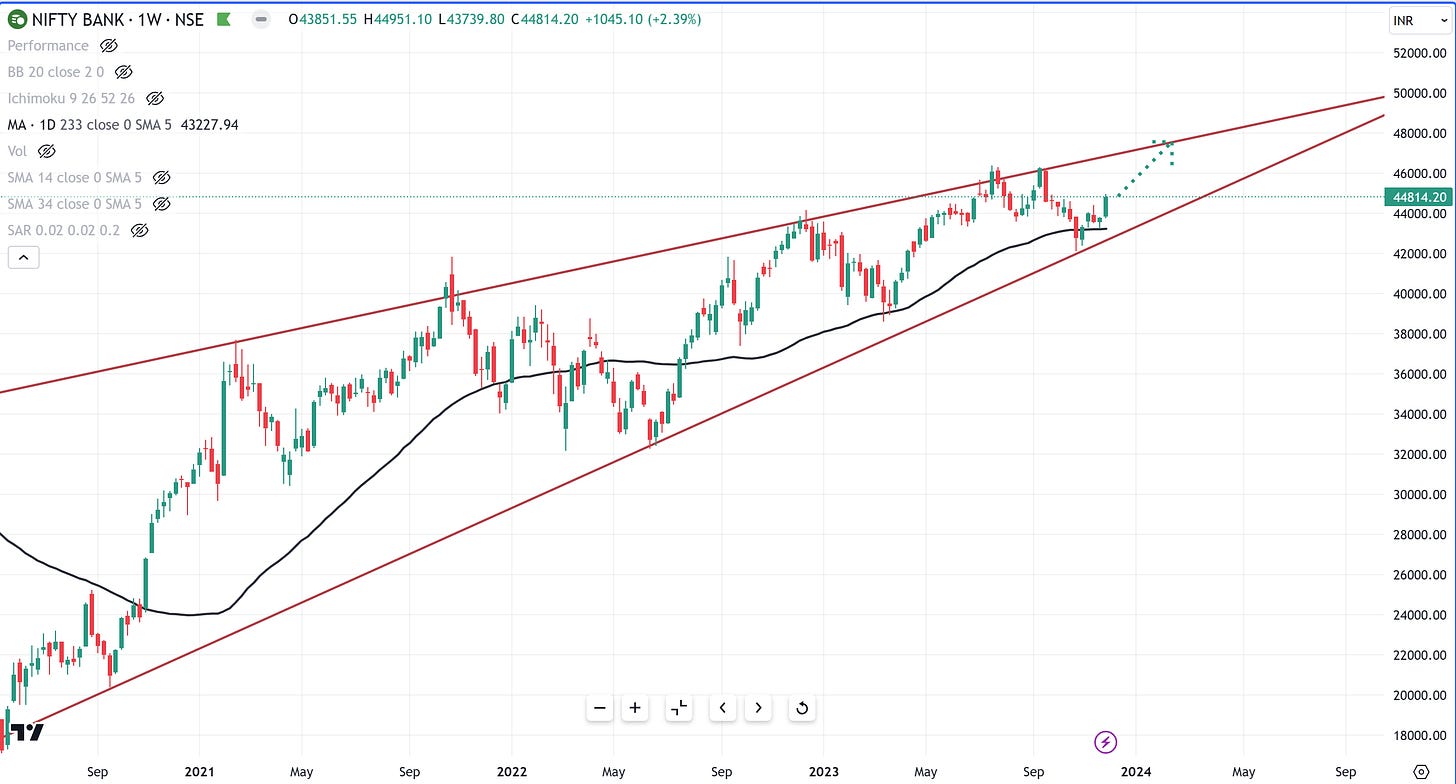Click the MA value 43227.94
The height and width of the screenshot is (784, 1456).
click(208, 125)
